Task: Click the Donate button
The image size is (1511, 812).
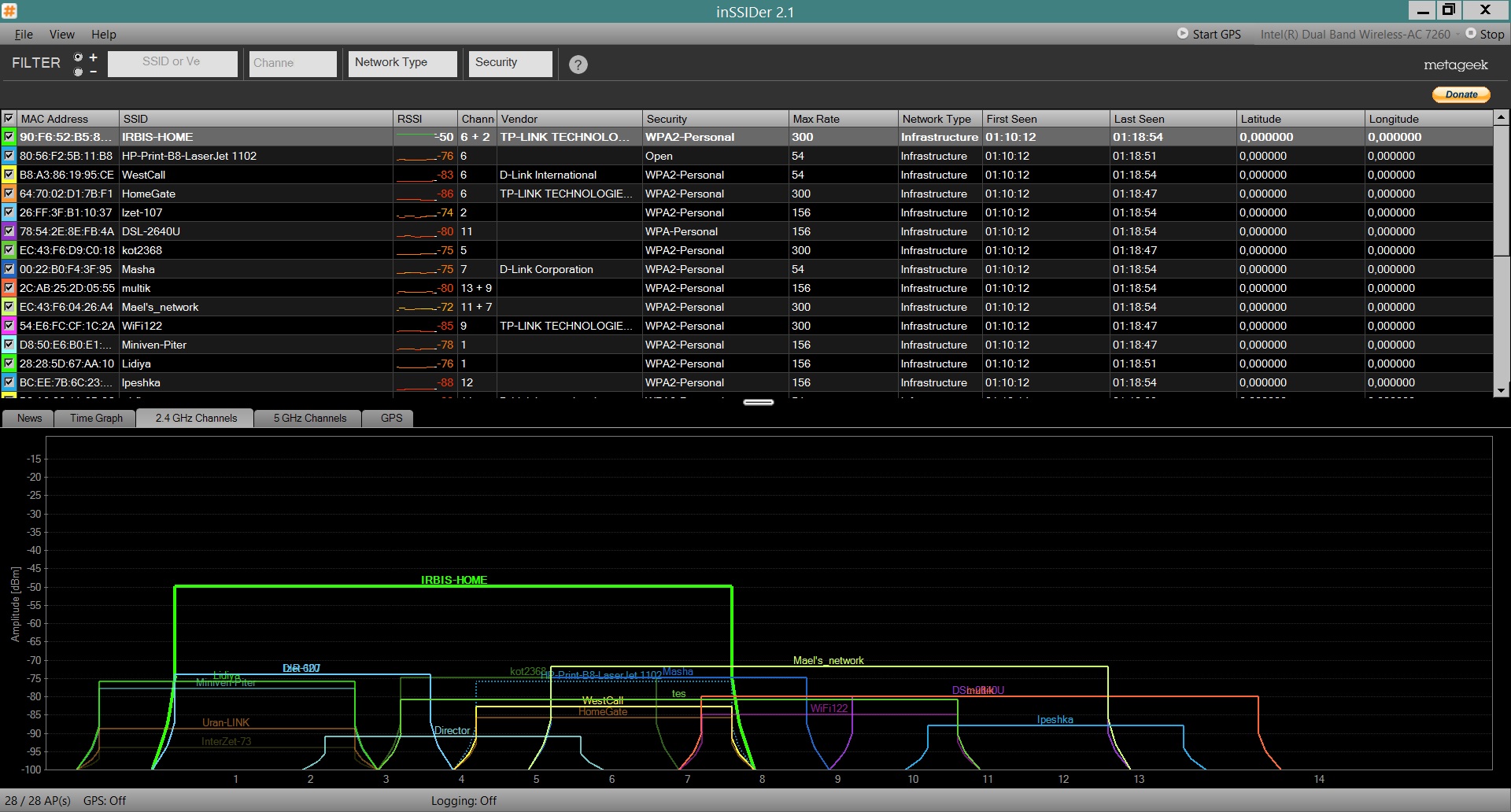Action: tap(1461, 94)
